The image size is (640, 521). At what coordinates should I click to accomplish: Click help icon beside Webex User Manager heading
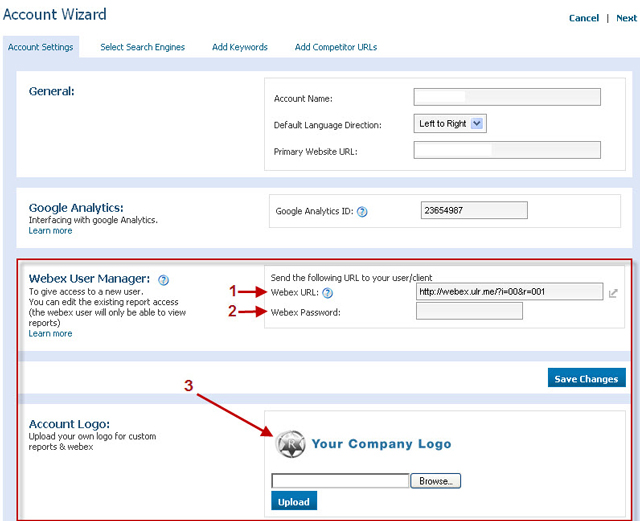coord(163,280)
